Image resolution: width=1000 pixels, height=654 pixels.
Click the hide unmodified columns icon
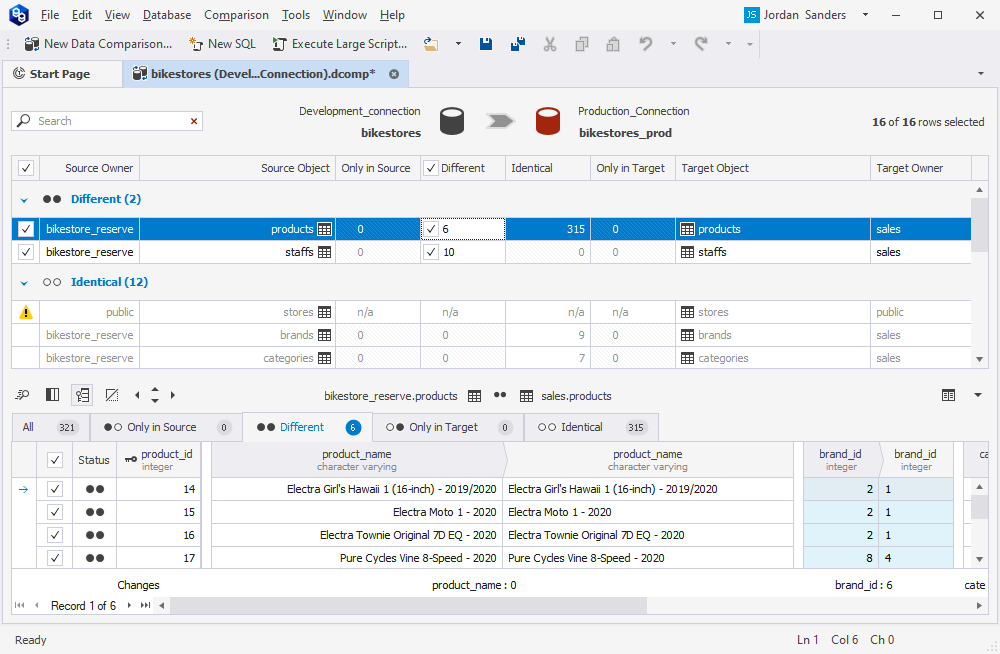112,395
